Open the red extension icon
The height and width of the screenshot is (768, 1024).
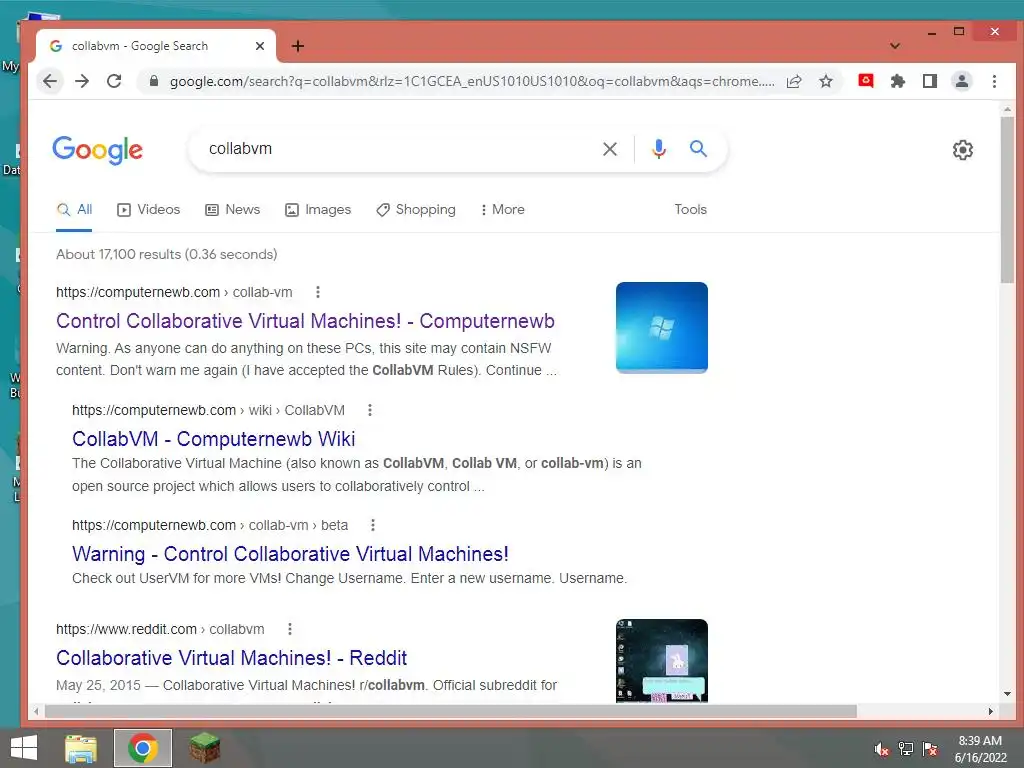866,80
